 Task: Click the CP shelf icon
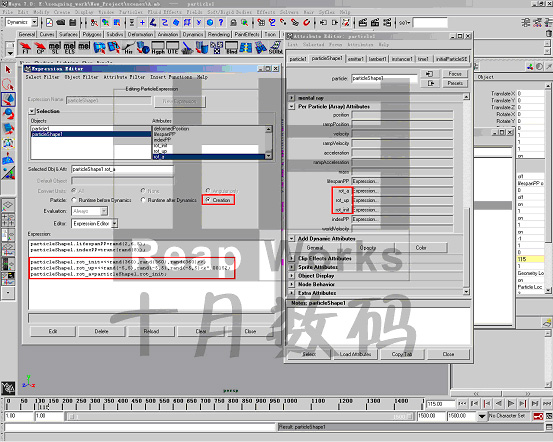point(40,48)
